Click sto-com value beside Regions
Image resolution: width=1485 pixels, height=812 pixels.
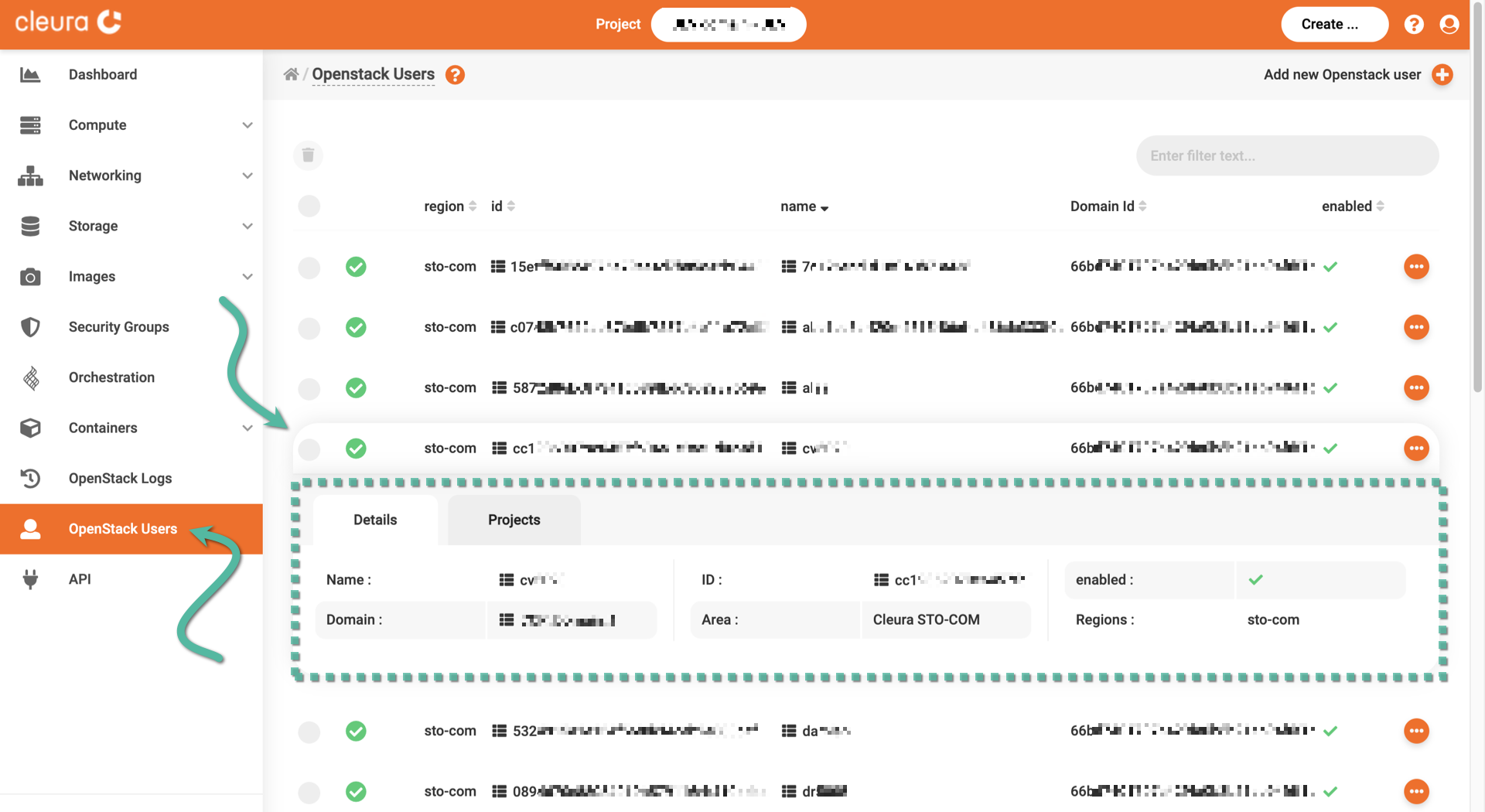1273,620
